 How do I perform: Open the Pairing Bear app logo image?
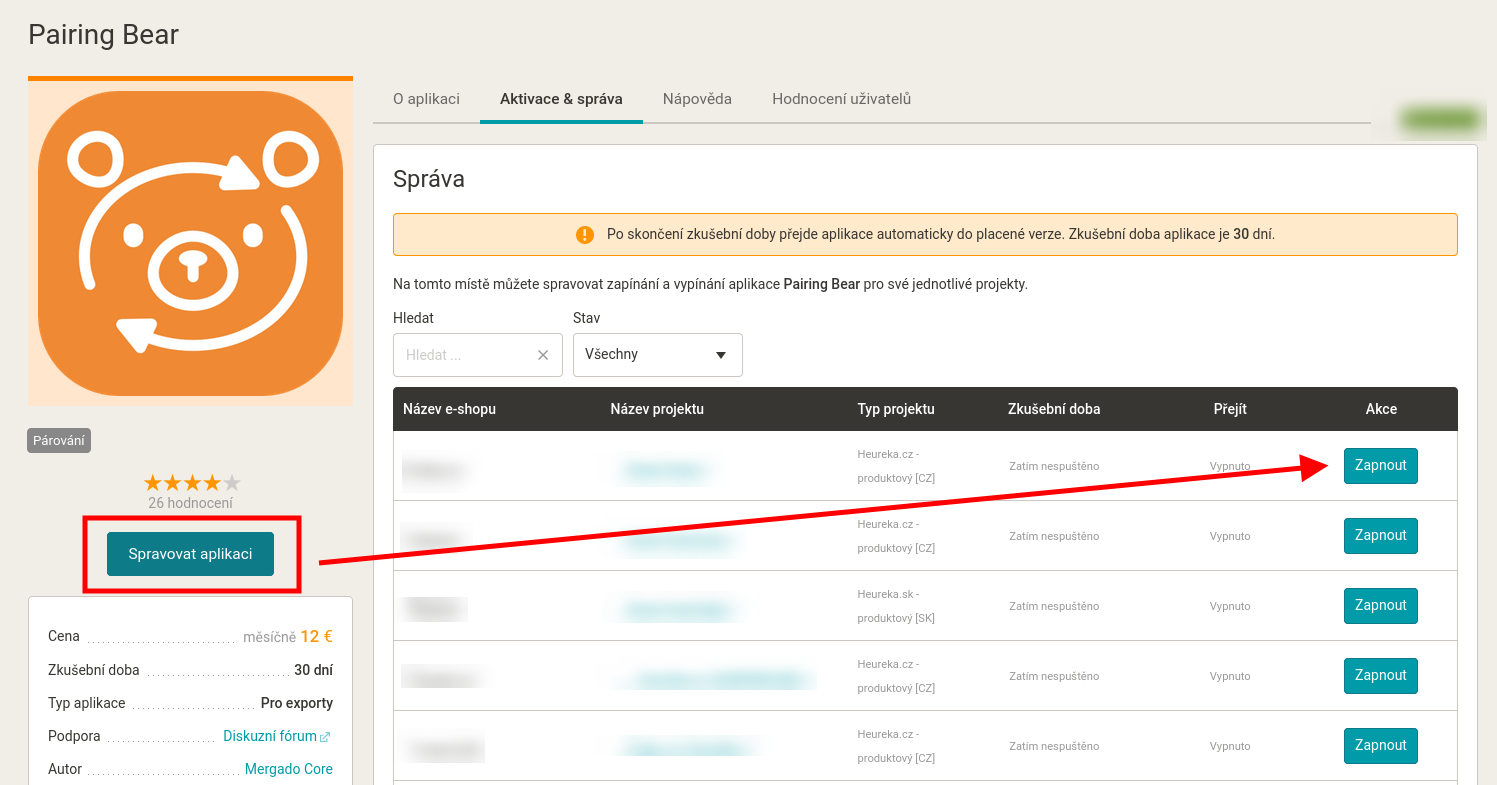point(190,243)
